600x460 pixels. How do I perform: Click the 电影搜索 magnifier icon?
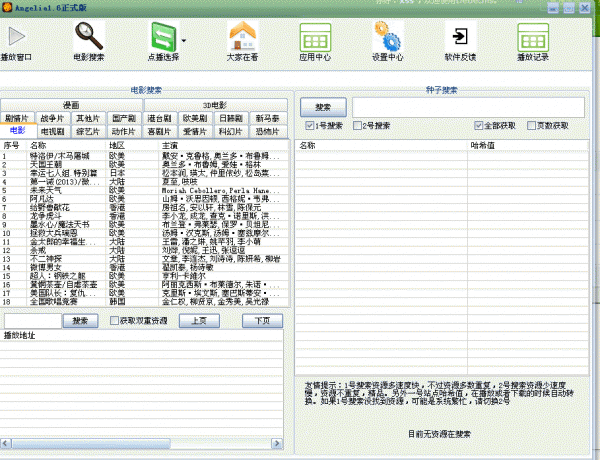pos(89,38)
